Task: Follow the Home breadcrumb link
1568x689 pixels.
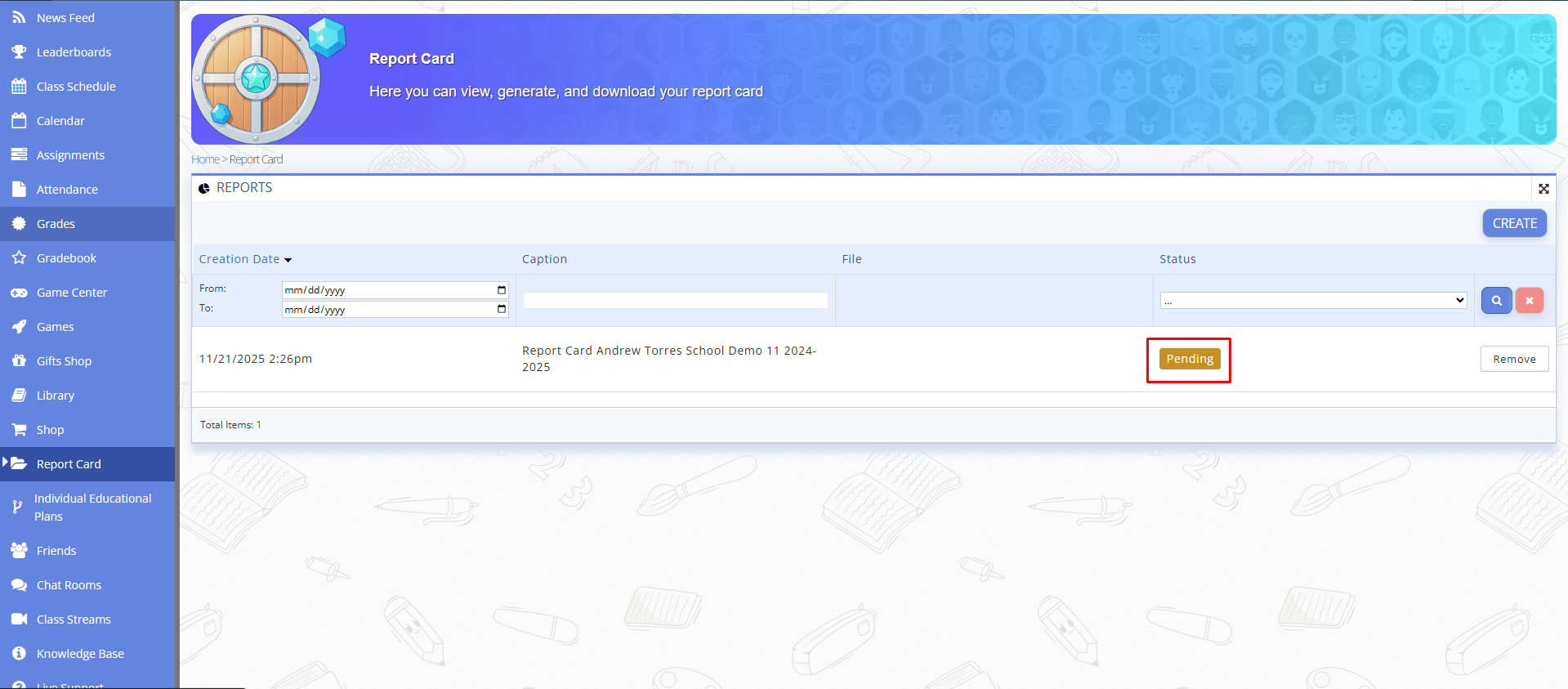Action: pos(205,160)
